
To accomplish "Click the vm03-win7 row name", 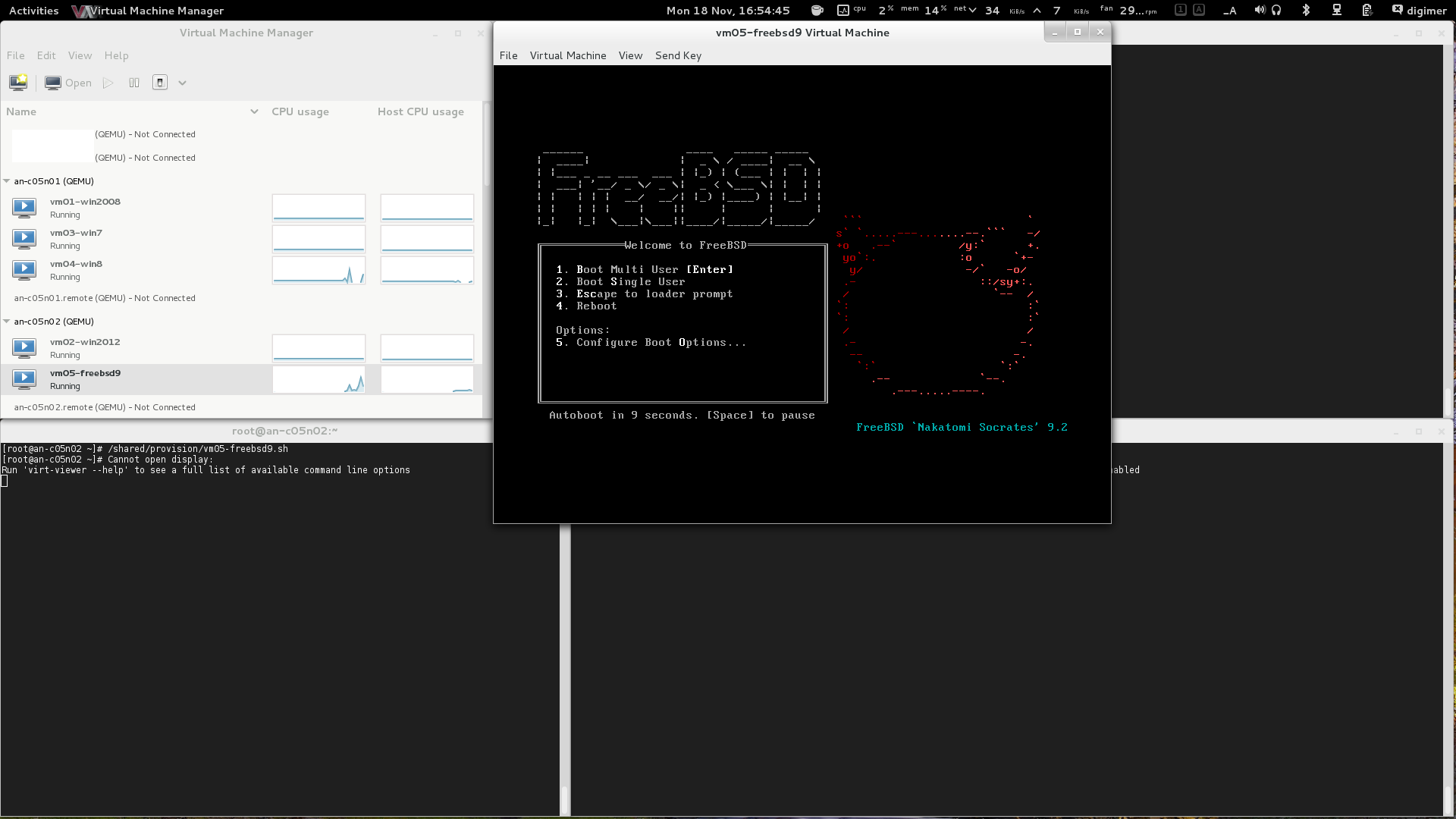I will (76, 233).
